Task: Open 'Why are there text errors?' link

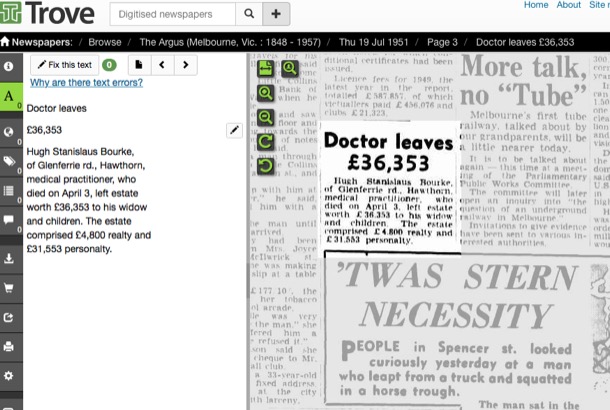Action: (x=86, y=83)
